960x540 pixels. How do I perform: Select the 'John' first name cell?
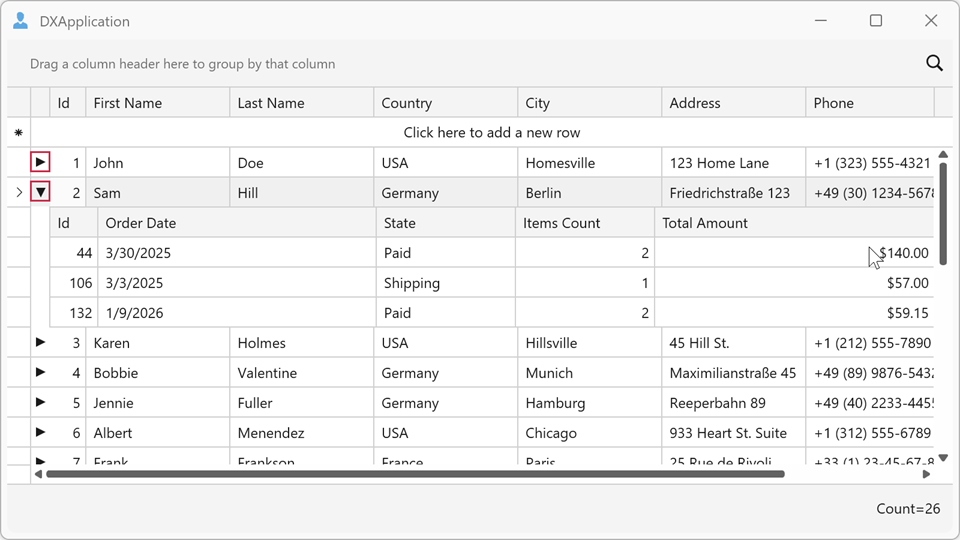pos(158,163)
